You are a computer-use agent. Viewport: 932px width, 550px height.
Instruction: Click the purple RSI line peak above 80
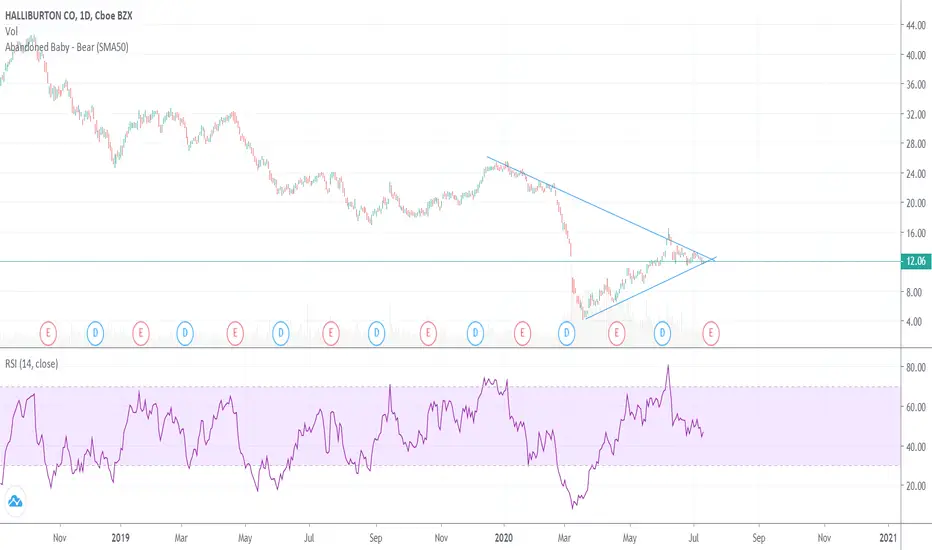point(668,366)
